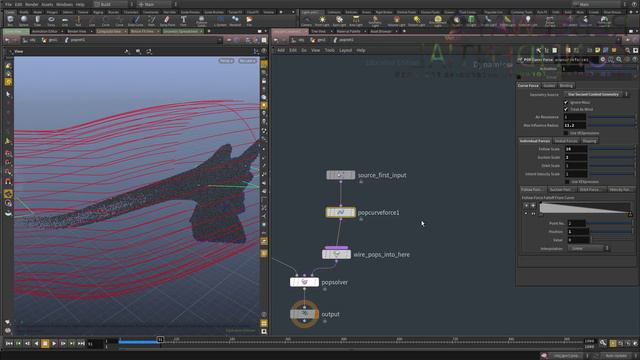Add a Spot Light from the shelf
Screen dimensions: 640x360
[339, 21]
